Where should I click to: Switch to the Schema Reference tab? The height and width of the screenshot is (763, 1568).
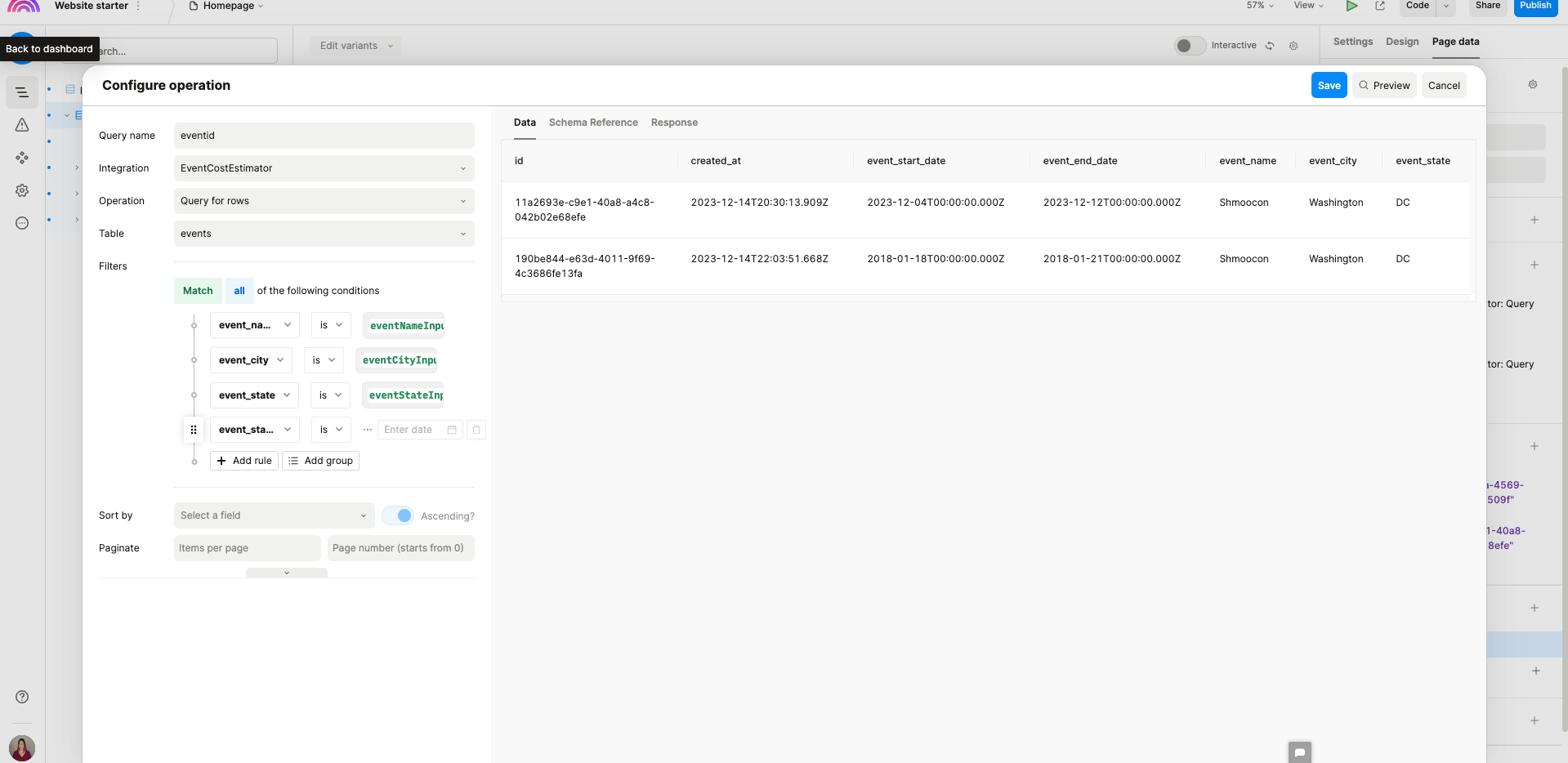[x=593, y=123]
